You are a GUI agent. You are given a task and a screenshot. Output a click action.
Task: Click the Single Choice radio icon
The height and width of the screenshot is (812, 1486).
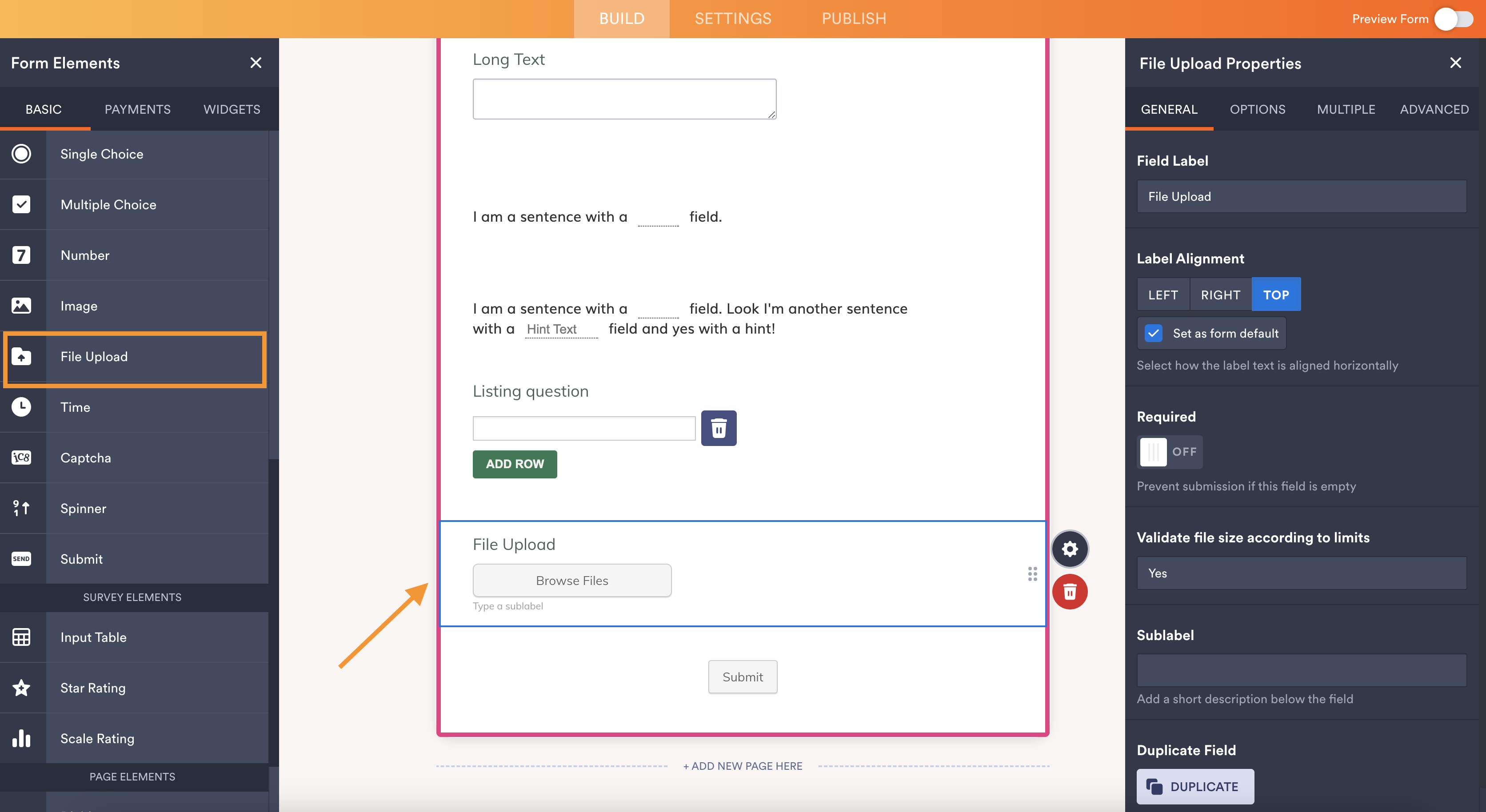pyautogui.click(x=21, y=154)
